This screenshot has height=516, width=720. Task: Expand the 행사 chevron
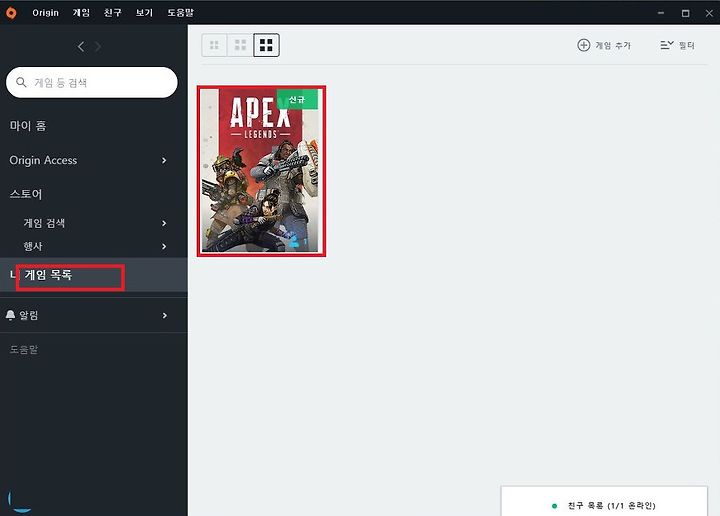coord(164,247)
